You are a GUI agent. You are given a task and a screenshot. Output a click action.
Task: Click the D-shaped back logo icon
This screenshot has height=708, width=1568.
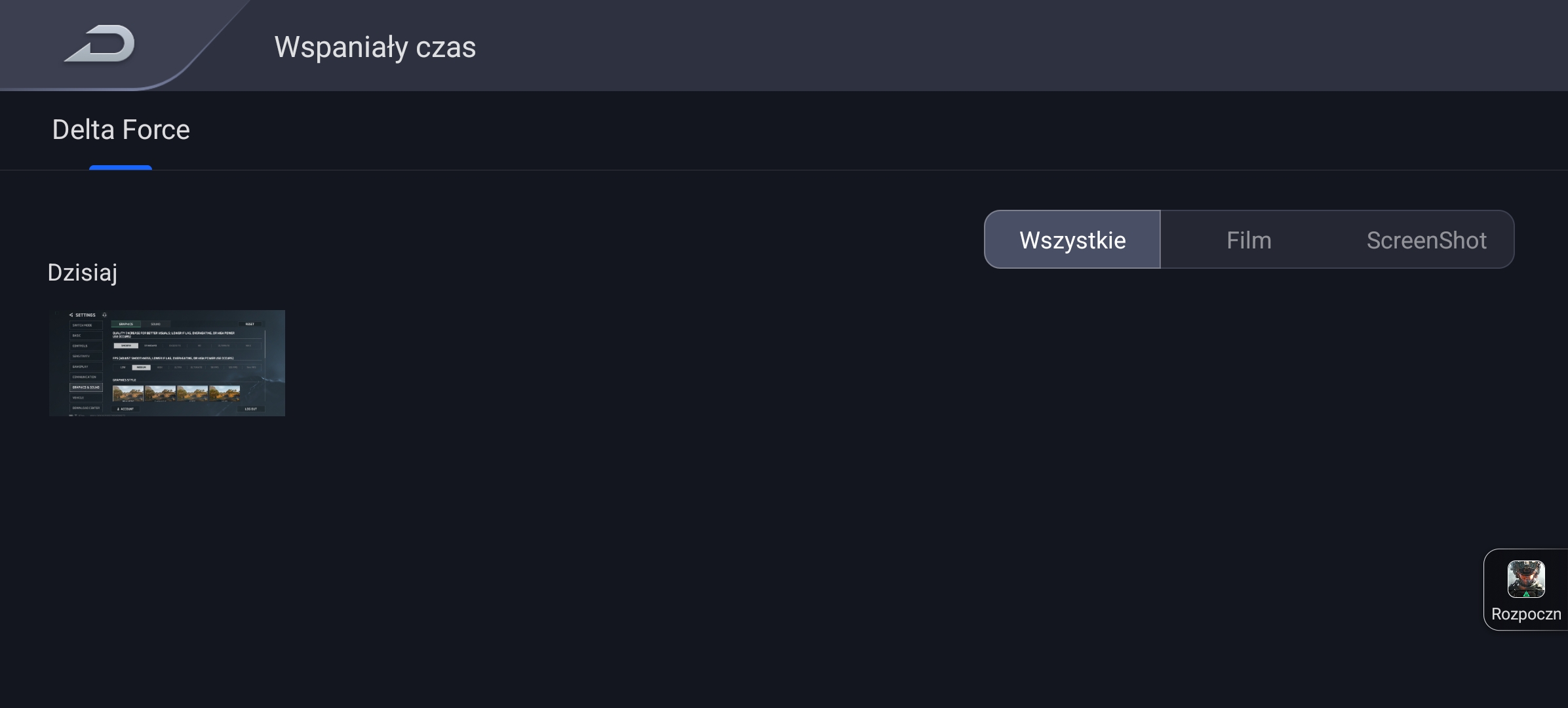pyautogui.click(x=100, y=44)
